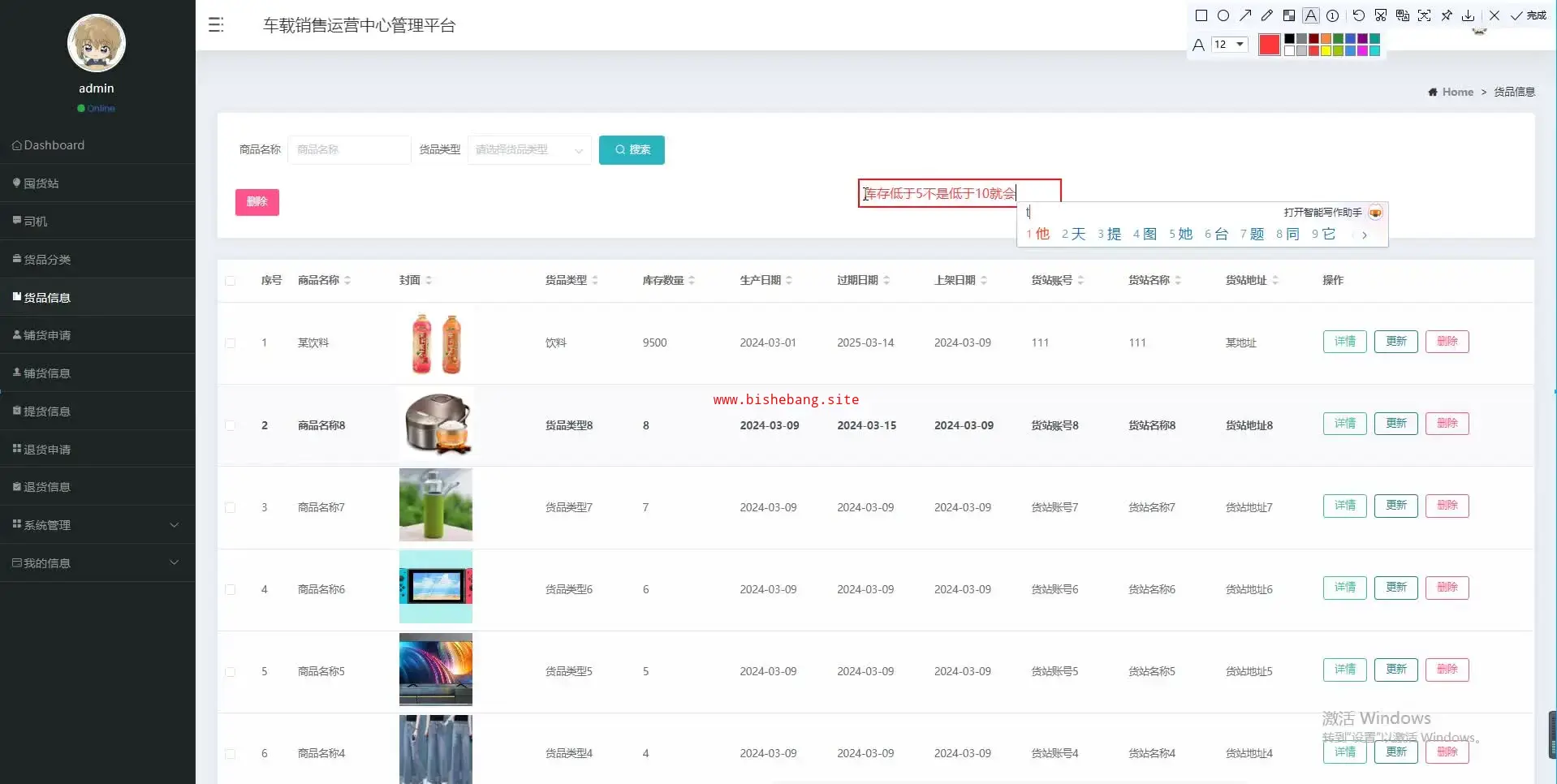Viewport: 1557px width, 784px height.
Task: Open the 货品类型 filter dropdown
Action: tap(529, 150)
